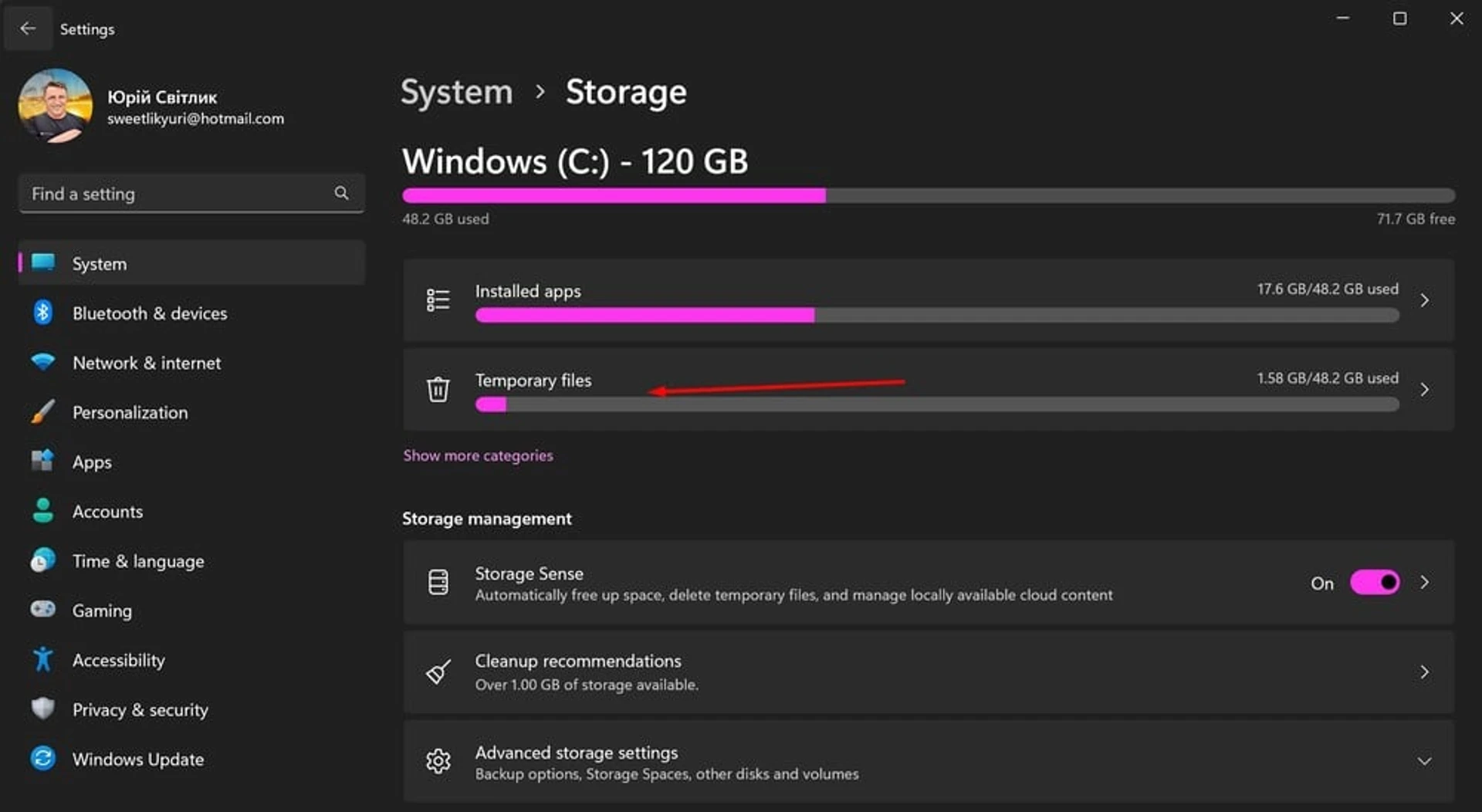Click the Cleanup recommendations chevron arrow
This screenshot has height=812, width=1482.
pyautogui.click(x=1424, y=672)
